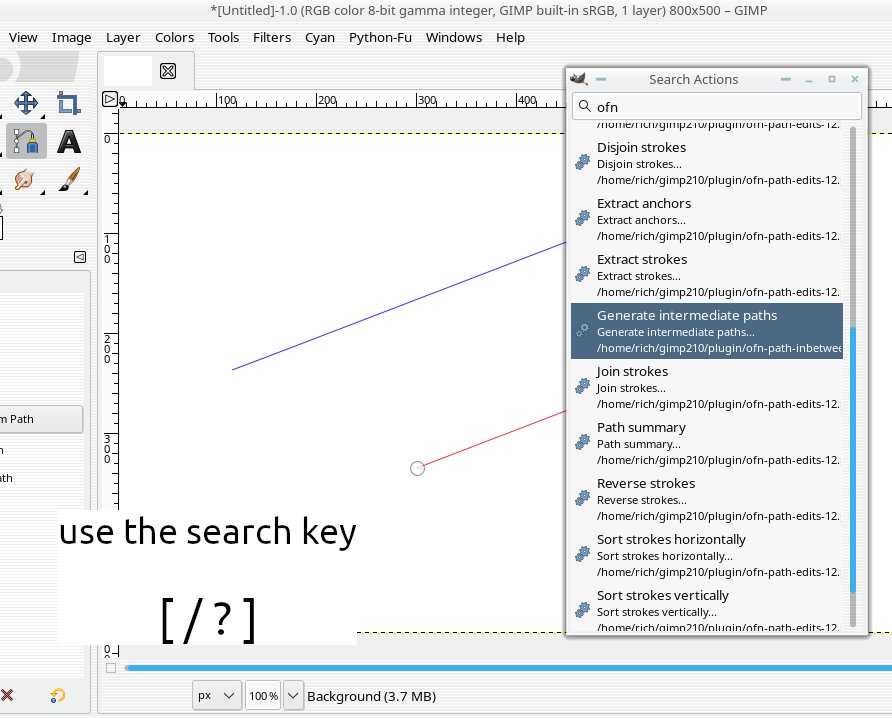Image resolution: width=892 pixels, height=718 pixels.
Task: Select Disjoin strokes action
Action: 707,163
